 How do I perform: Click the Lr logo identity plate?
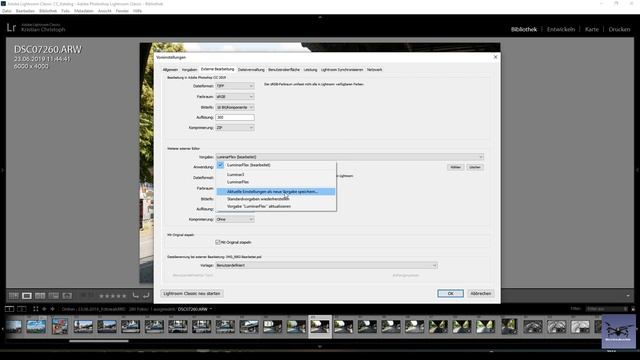pos(11,28)
